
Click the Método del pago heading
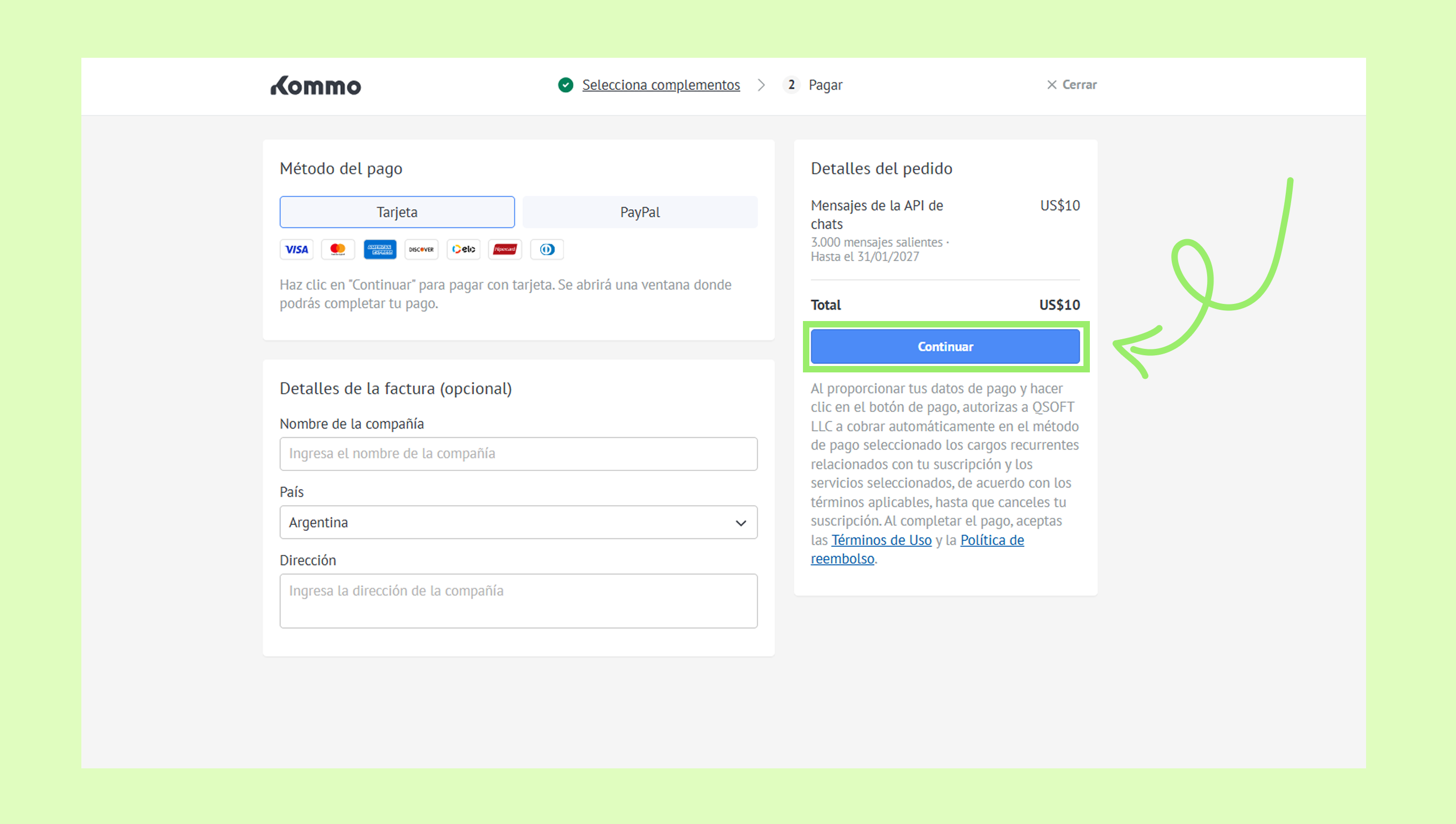pyautogui.click(x=341, y=169)
